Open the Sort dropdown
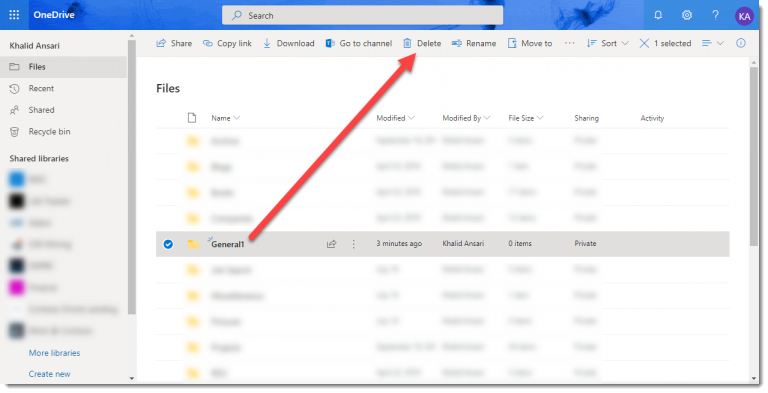The width and height of the screenshot is (768, 393). (x=607, y=43)
